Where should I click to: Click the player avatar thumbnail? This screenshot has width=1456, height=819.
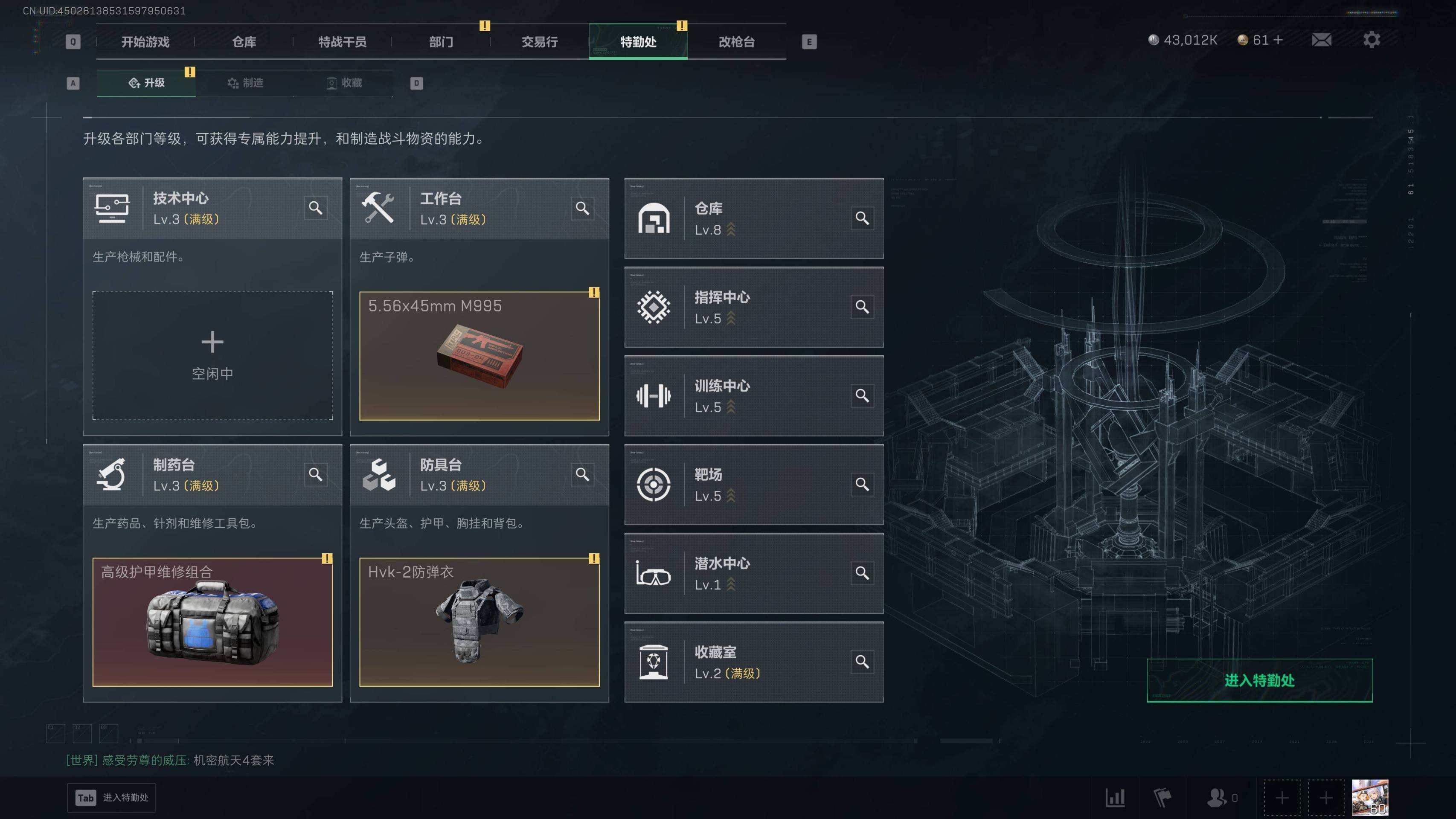click(1369, 798)
